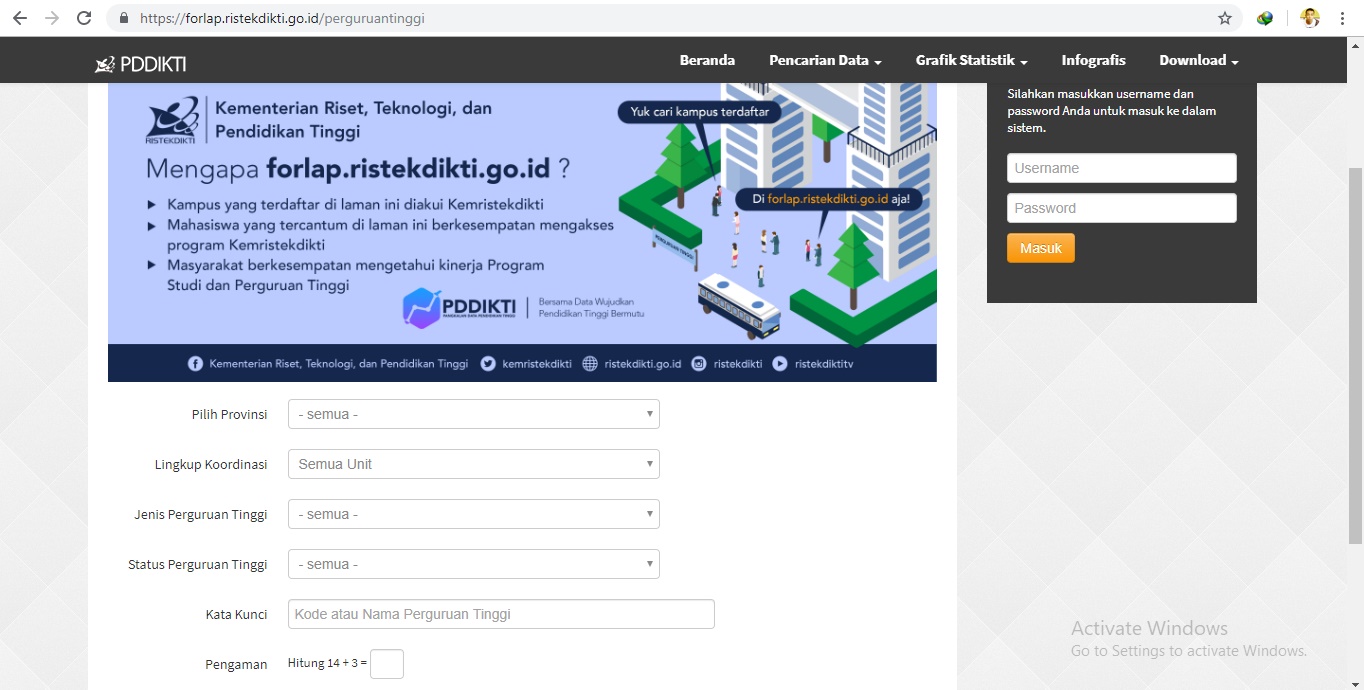1364x690 pixels.
Task: Click the PDDIKTI logo inside banner
Action: pos(460,309)
